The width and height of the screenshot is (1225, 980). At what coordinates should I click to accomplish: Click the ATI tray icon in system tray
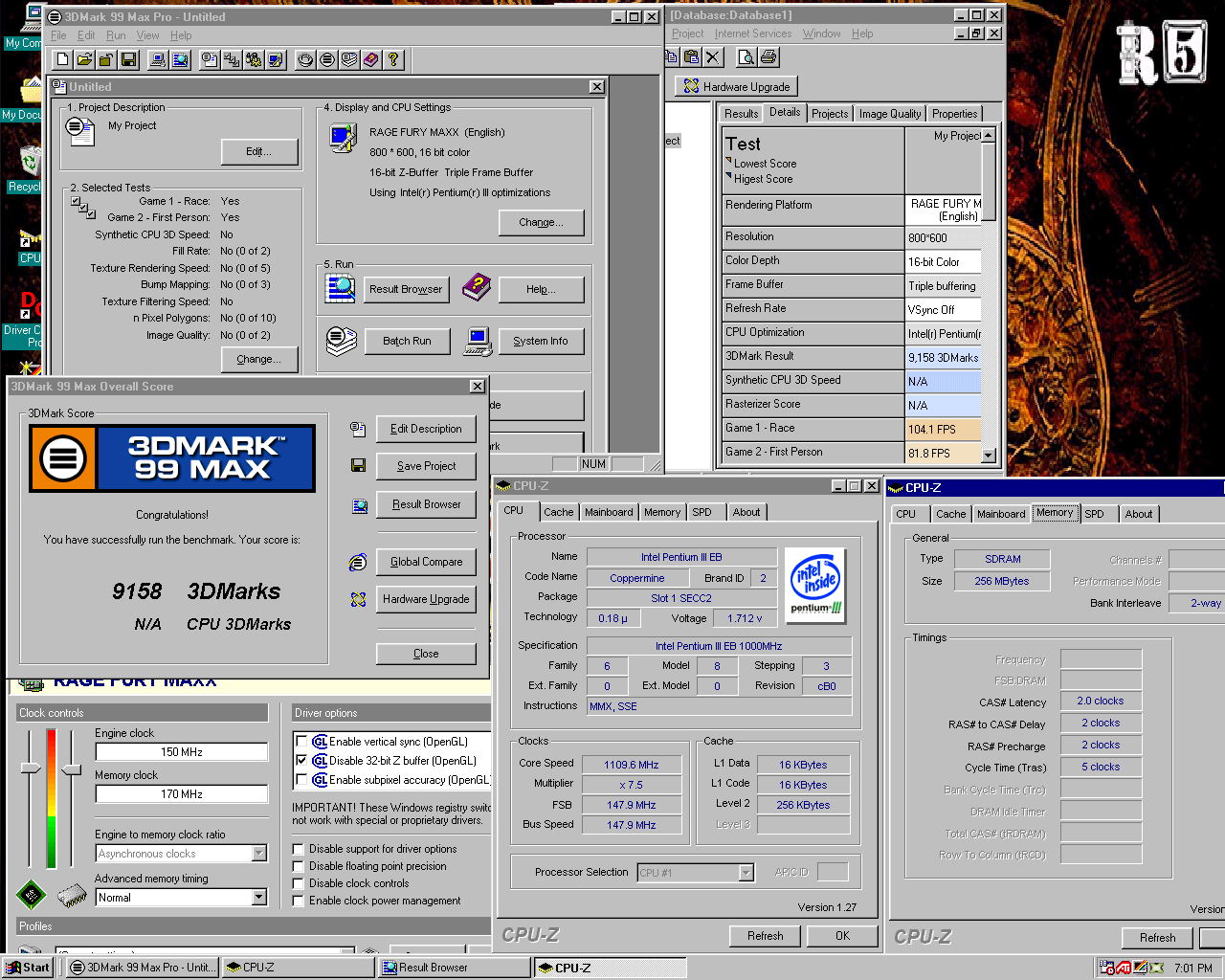pos(1124,968)
